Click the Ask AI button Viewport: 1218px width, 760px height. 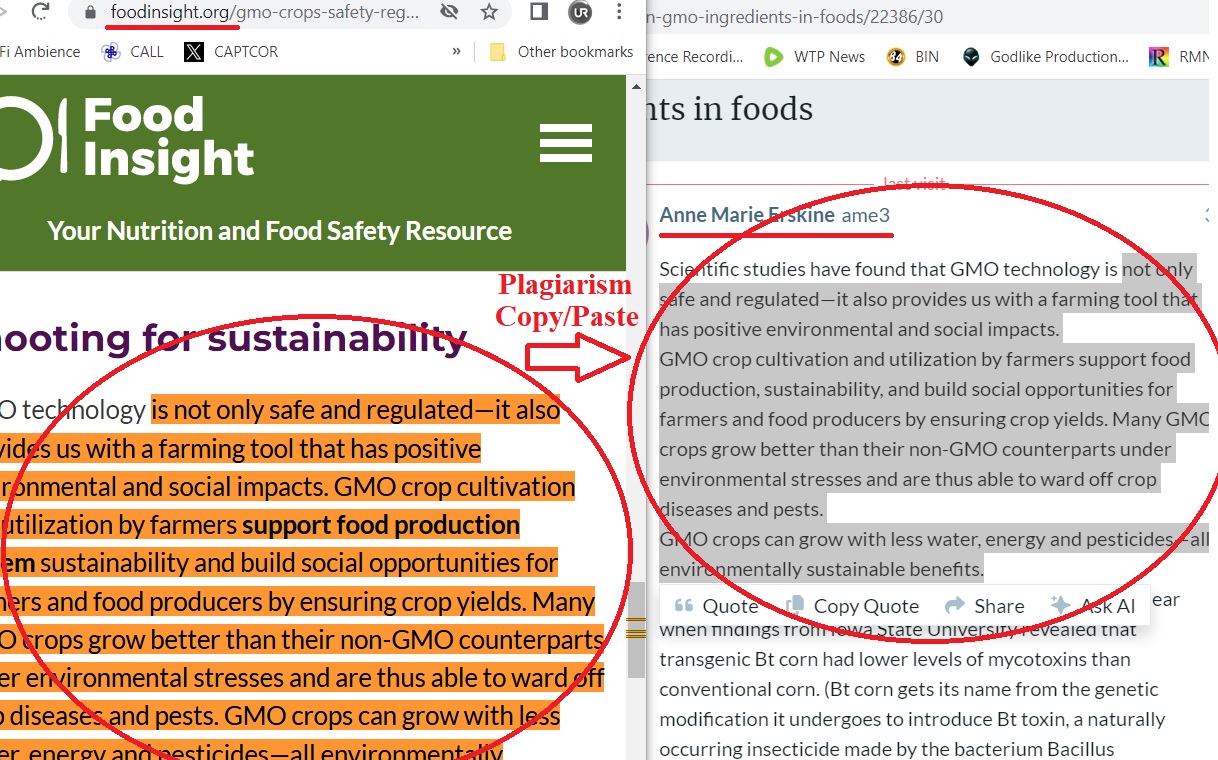pos(1093,606)
